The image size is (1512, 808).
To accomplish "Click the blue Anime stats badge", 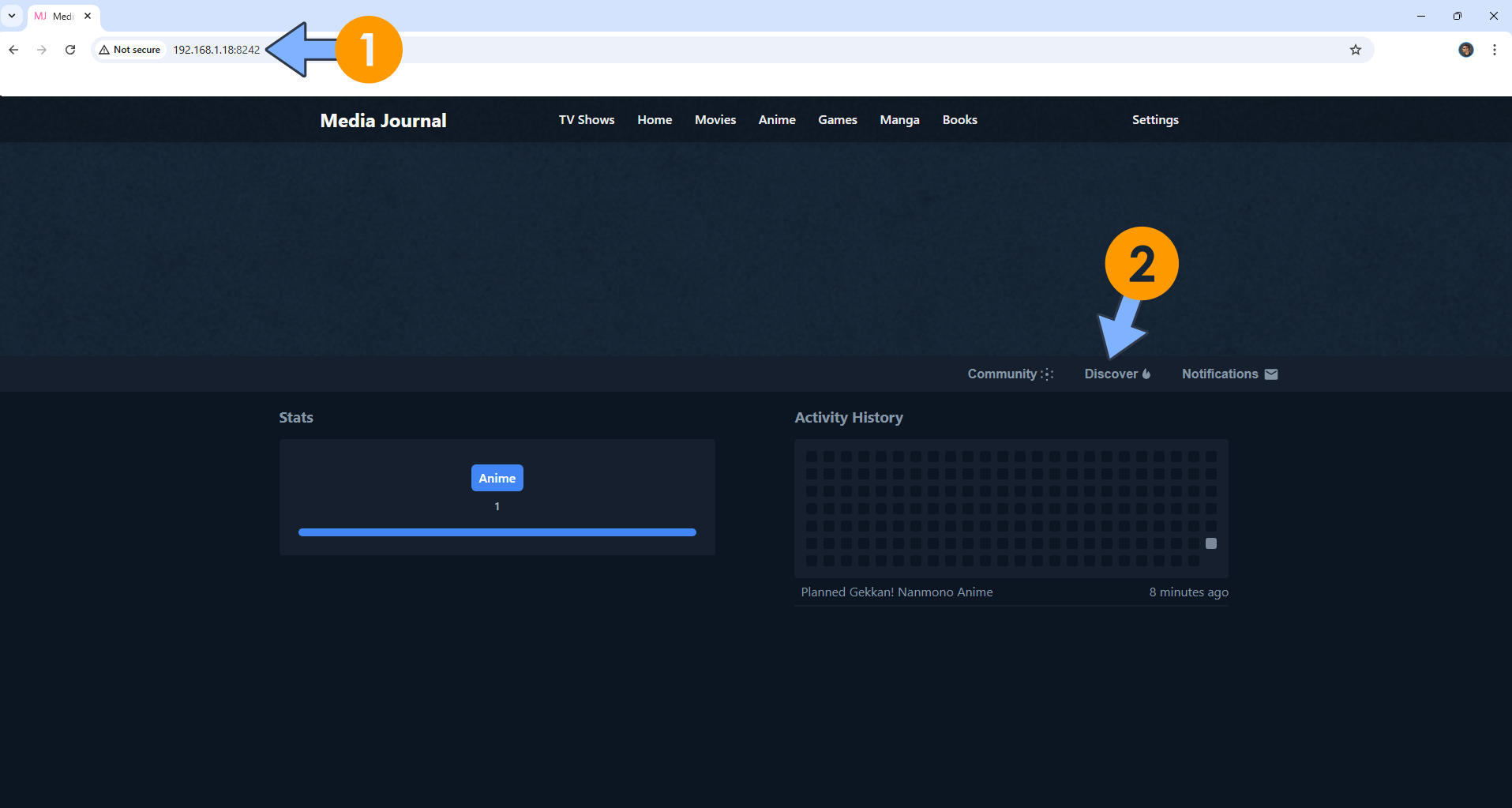I will coord(497,478).
